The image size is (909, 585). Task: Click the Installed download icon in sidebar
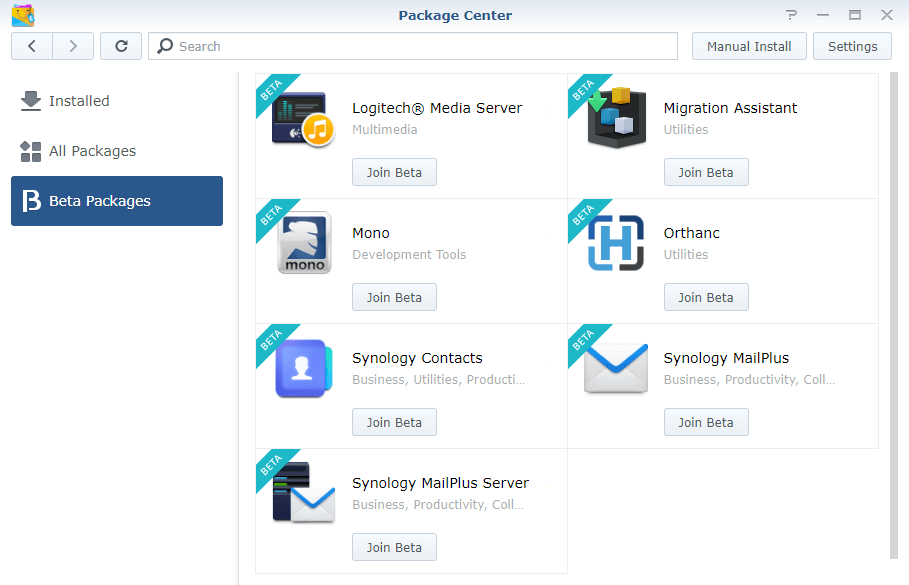[31, 101]
